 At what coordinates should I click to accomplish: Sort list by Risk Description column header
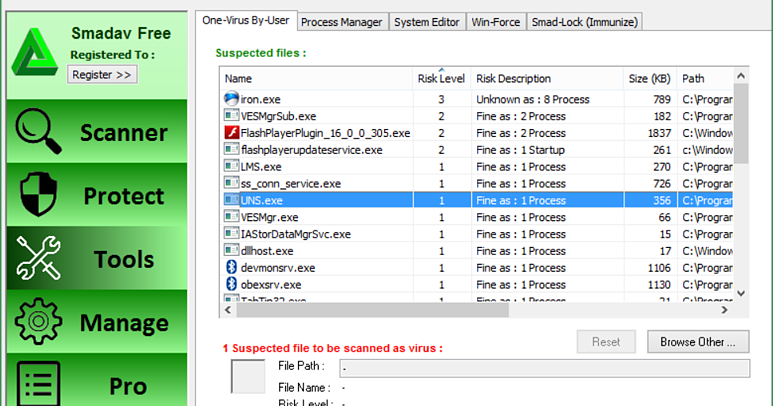click(547, 79)
